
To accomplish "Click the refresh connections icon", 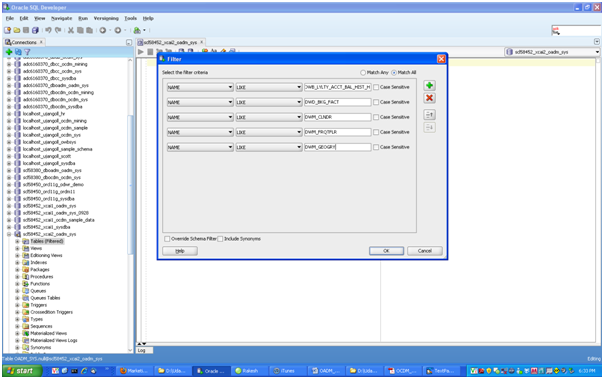I will 18,52.
